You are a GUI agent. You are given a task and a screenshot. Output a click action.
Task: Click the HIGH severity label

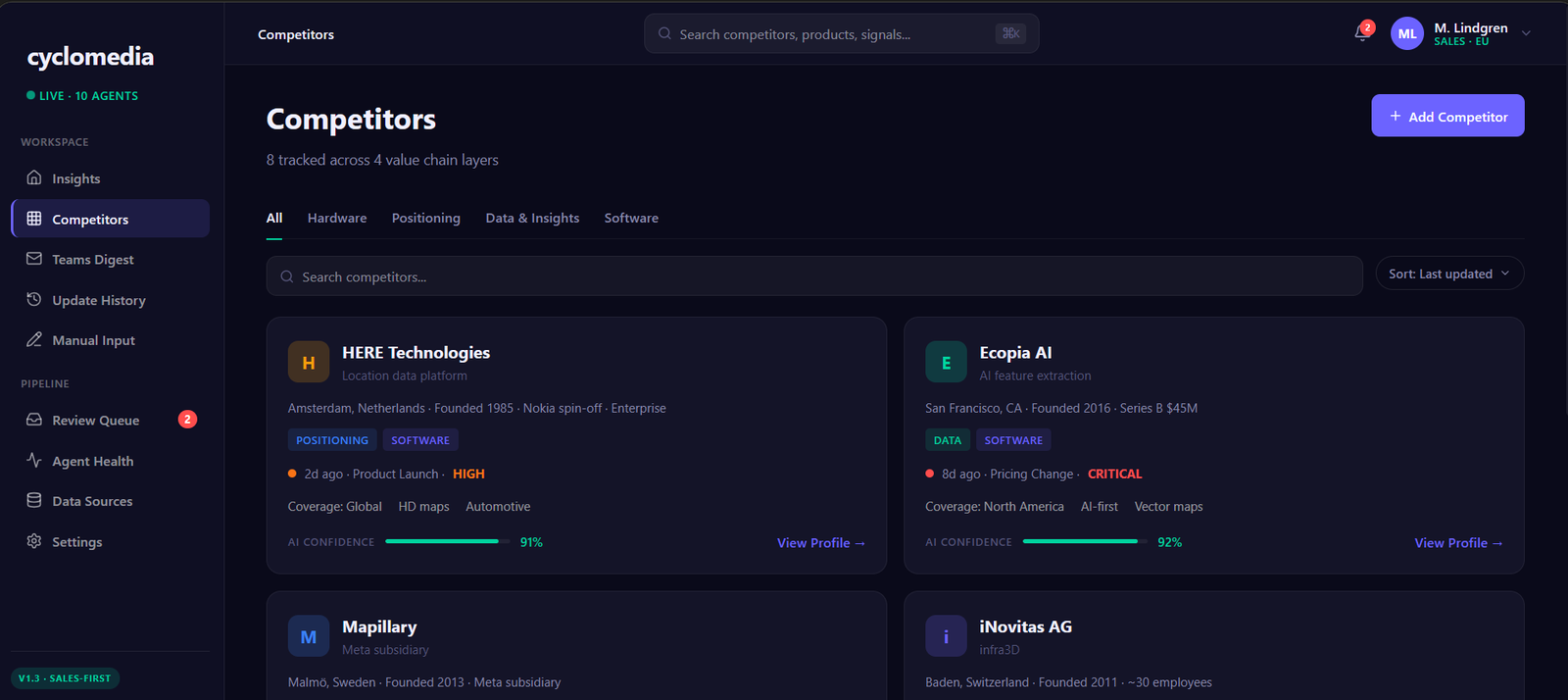pyautogui.click(x=468, y=474)
